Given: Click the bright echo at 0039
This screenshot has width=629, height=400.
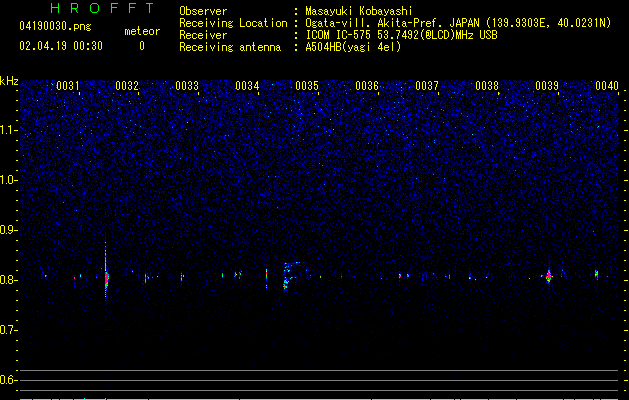Looking at the screenshot, I should pos(549,276).
